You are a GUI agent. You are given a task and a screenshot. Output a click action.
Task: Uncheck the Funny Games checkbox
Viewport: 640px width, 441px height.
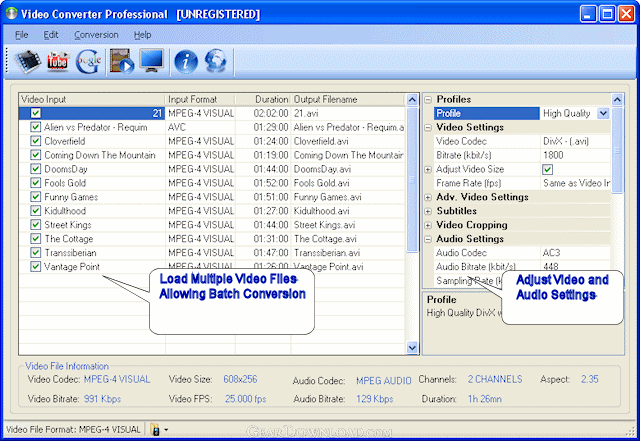point(36,196)
